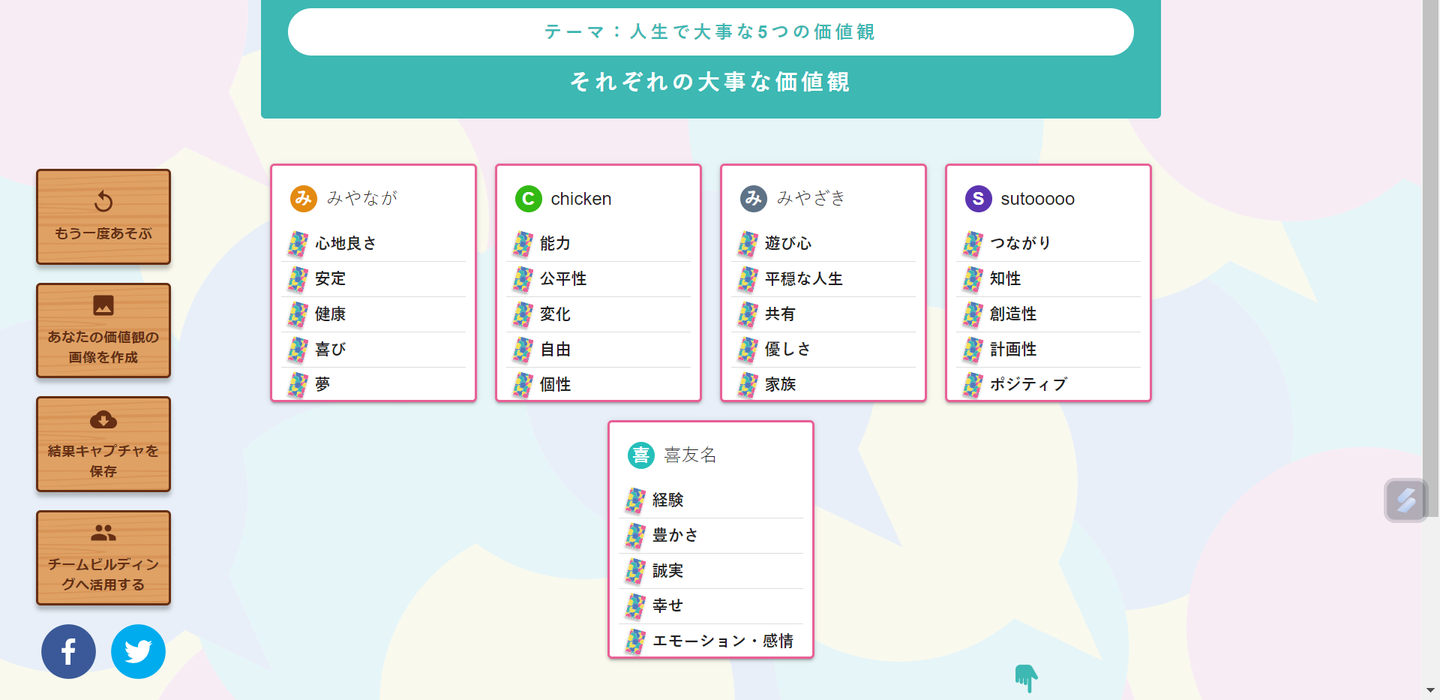Click チームビルディングへ活用する button
This screenshot has width=1440, height=700.
[x=103, y=559]
